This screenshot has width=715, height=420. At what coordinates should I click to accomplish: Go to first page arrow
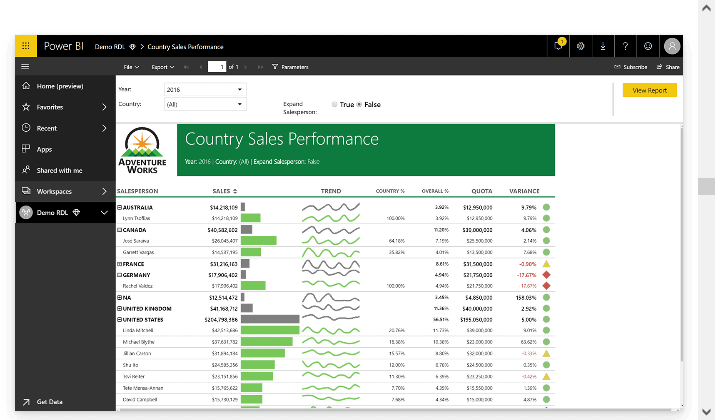pyautogui.click(x=186, y=67)
